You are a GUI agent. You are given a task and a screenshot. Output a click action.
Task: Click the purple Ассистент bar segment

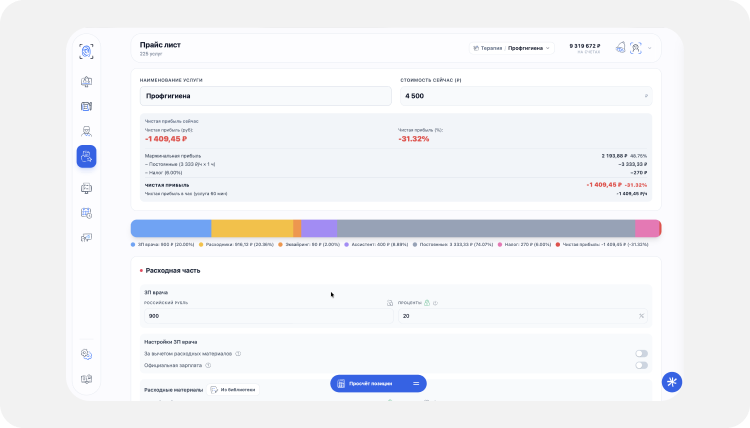coord(319,229)
